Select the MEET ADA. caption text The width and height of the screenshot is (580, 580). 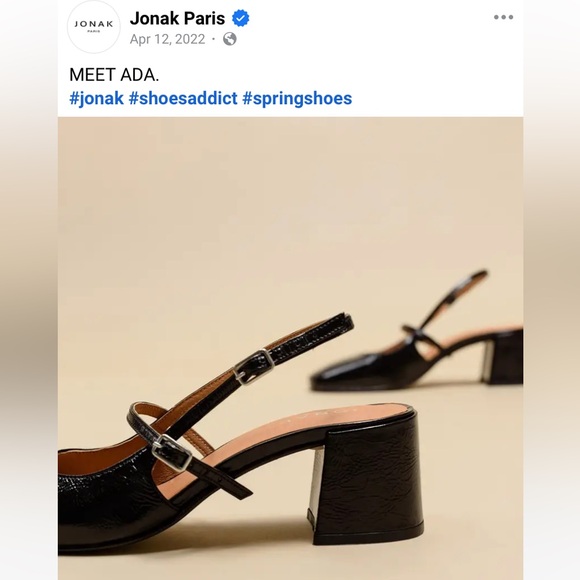pos(114,75)
